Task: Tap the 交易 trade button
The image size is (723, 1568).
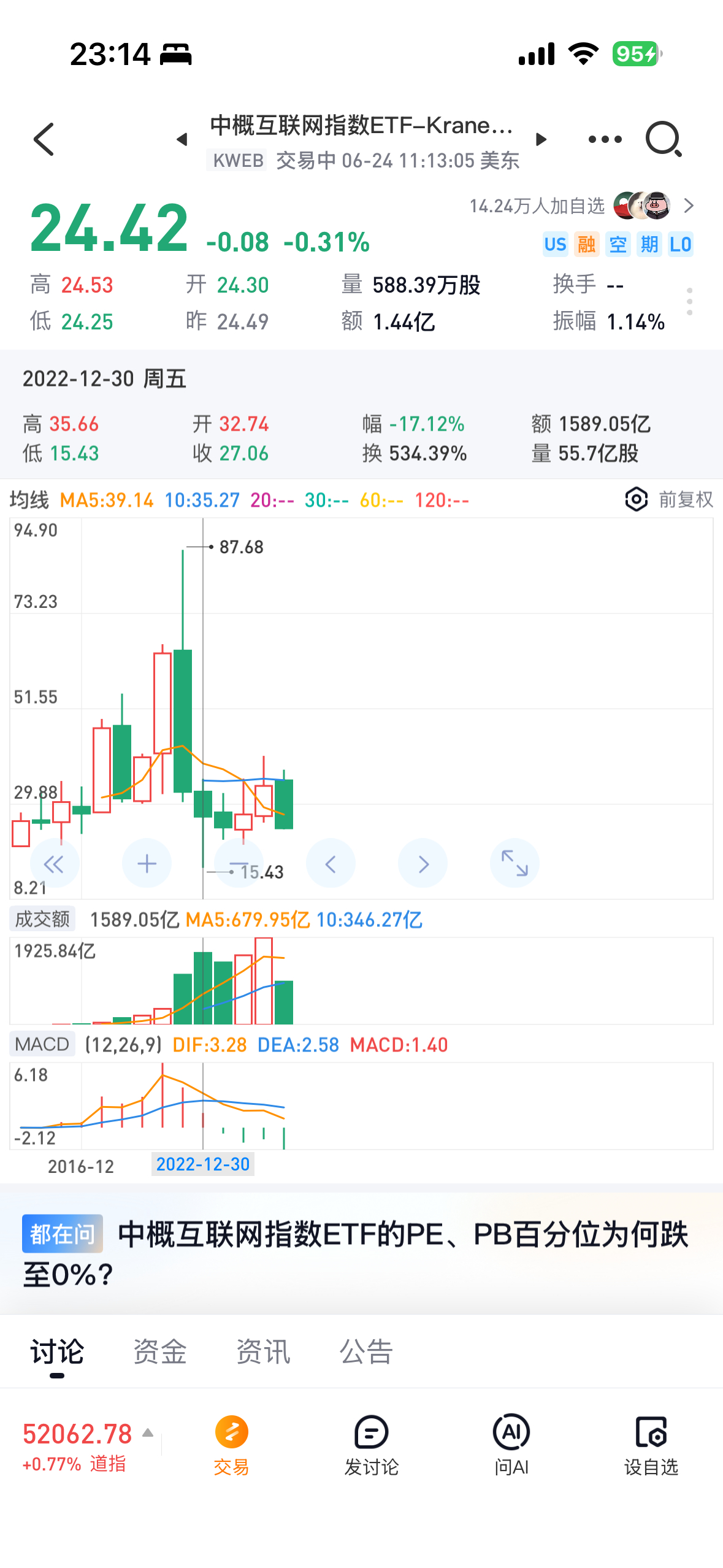Action: tap(231, 1447)
